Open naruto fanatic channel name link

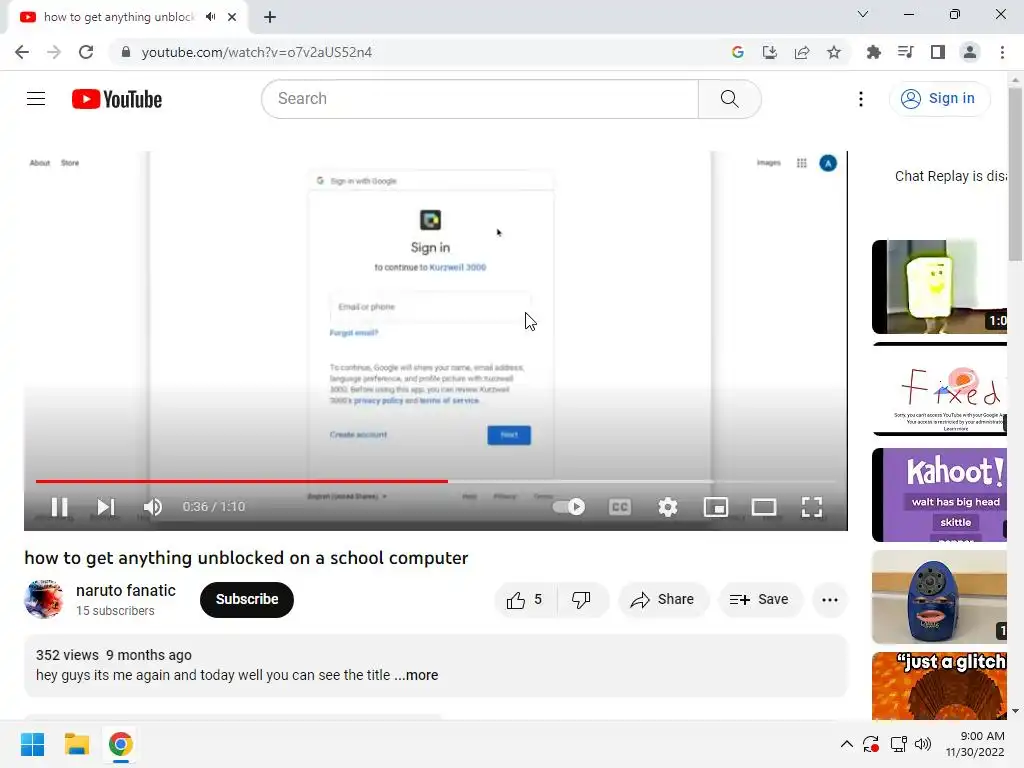coord(125,590)
